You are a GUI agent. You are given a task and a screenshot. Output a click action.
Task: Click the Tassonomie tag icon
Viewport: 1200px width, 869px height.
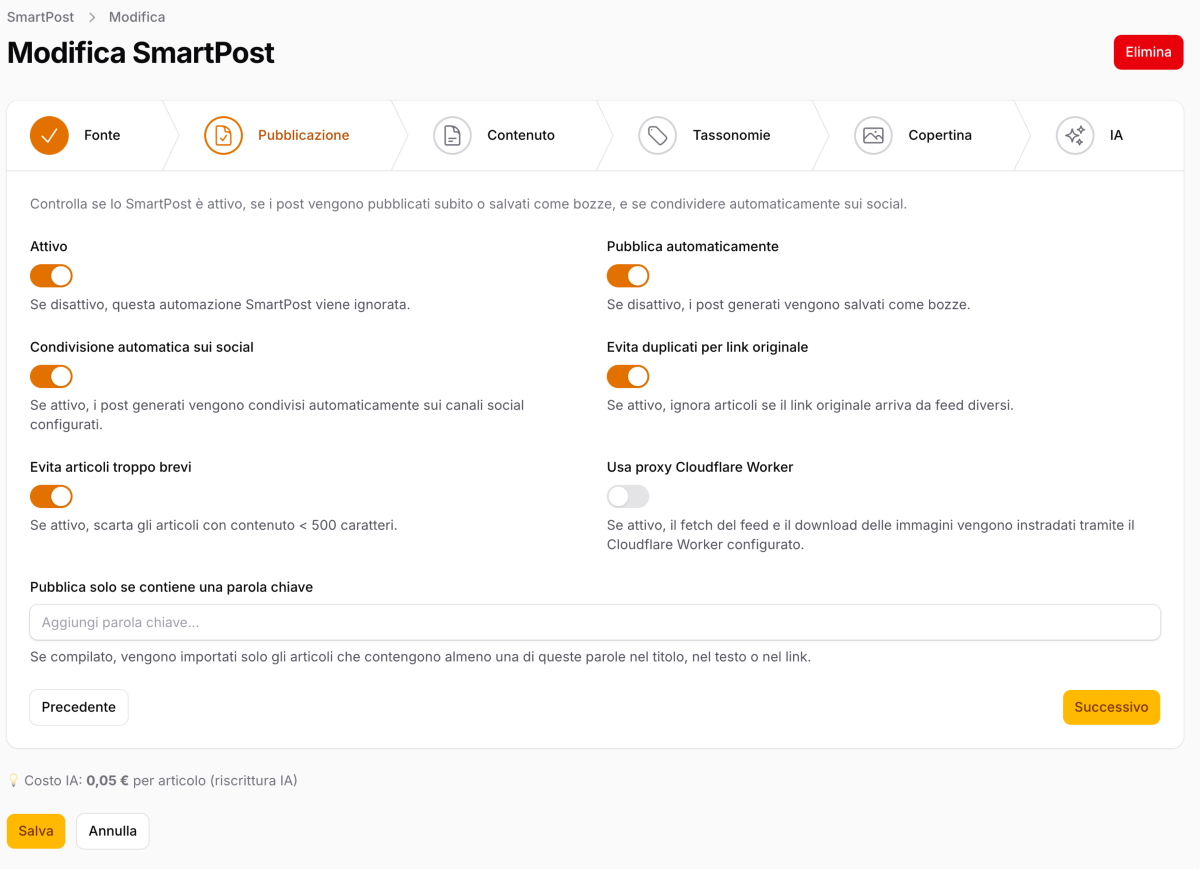[x=657, y=135]
